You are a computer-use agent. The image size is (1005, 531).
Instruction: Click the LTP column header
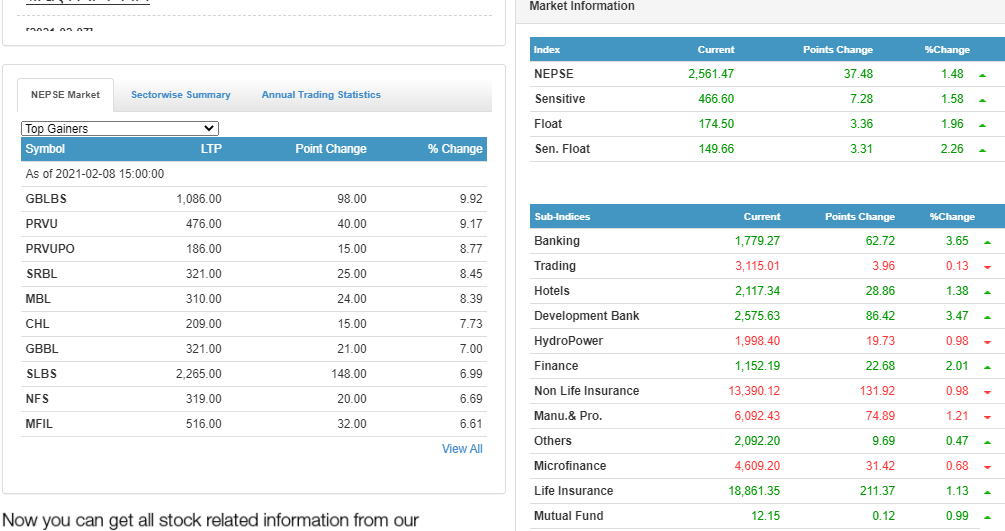[x=211, y=149]
